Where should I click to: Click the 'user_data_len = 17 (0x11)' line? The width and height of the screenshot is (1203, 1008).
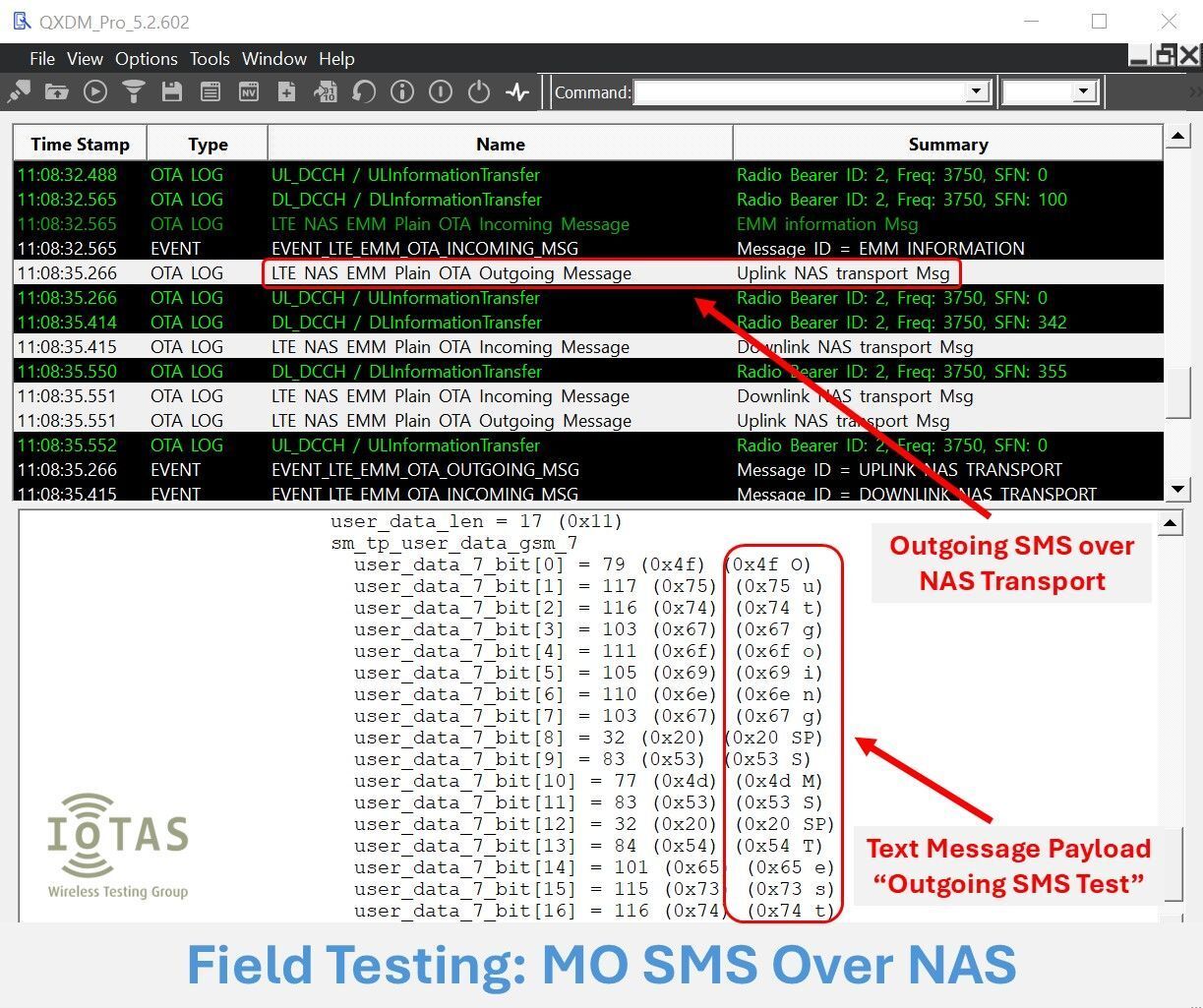coord(476,521)
